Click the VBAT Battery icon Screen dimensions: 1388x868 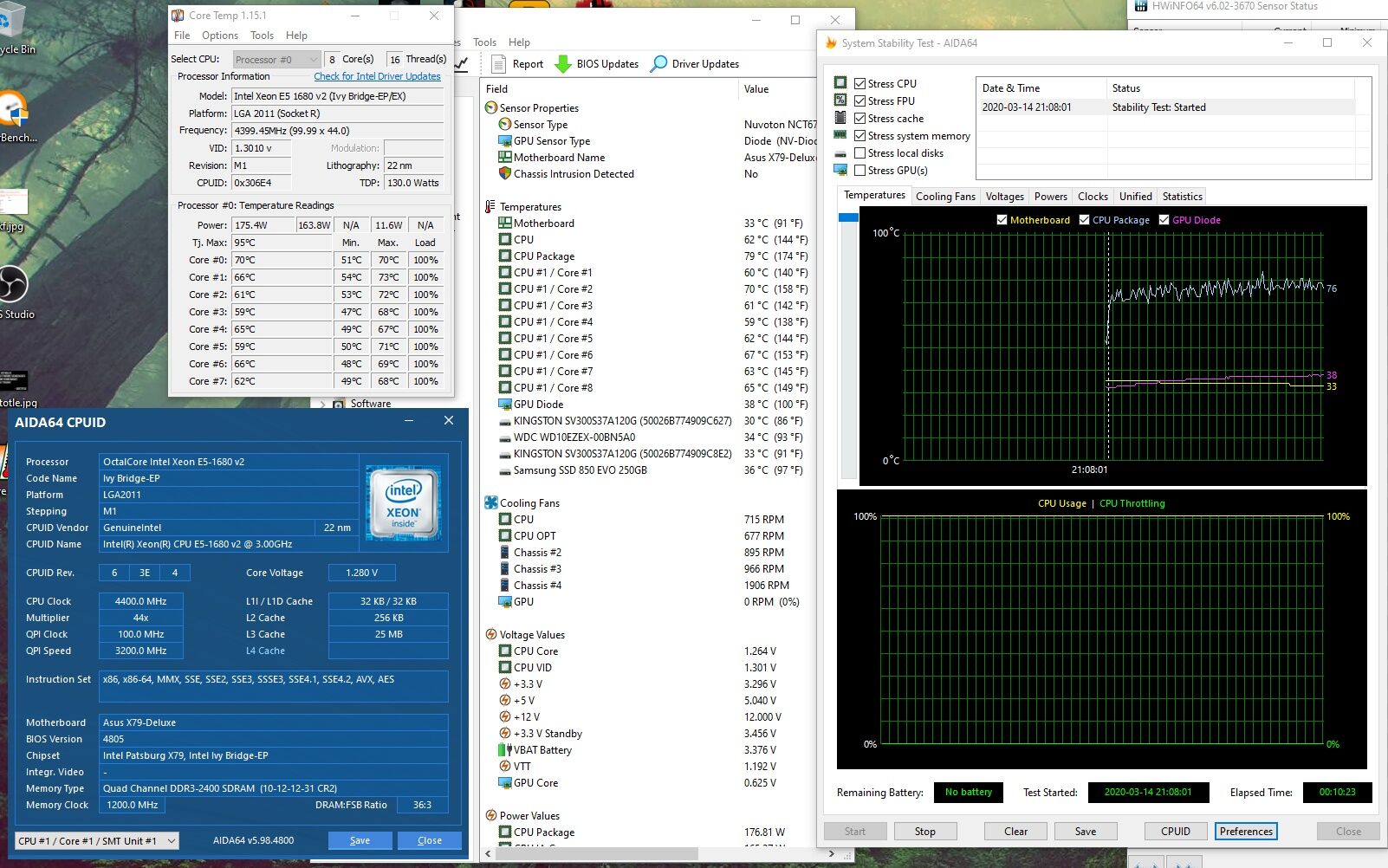point(505,749)
